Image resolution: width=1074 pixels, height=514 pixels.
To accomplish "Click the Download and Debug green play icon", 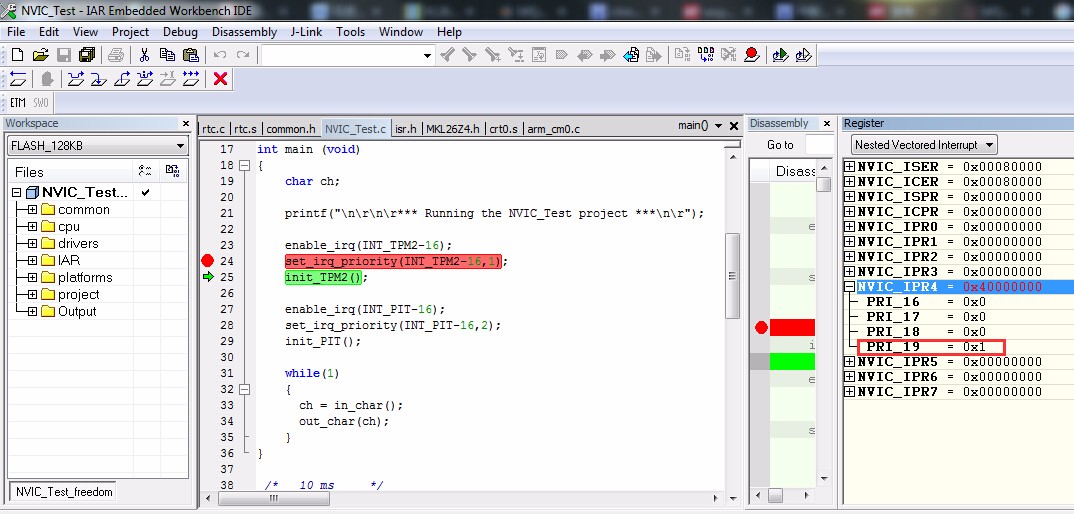I will point(780,55).
